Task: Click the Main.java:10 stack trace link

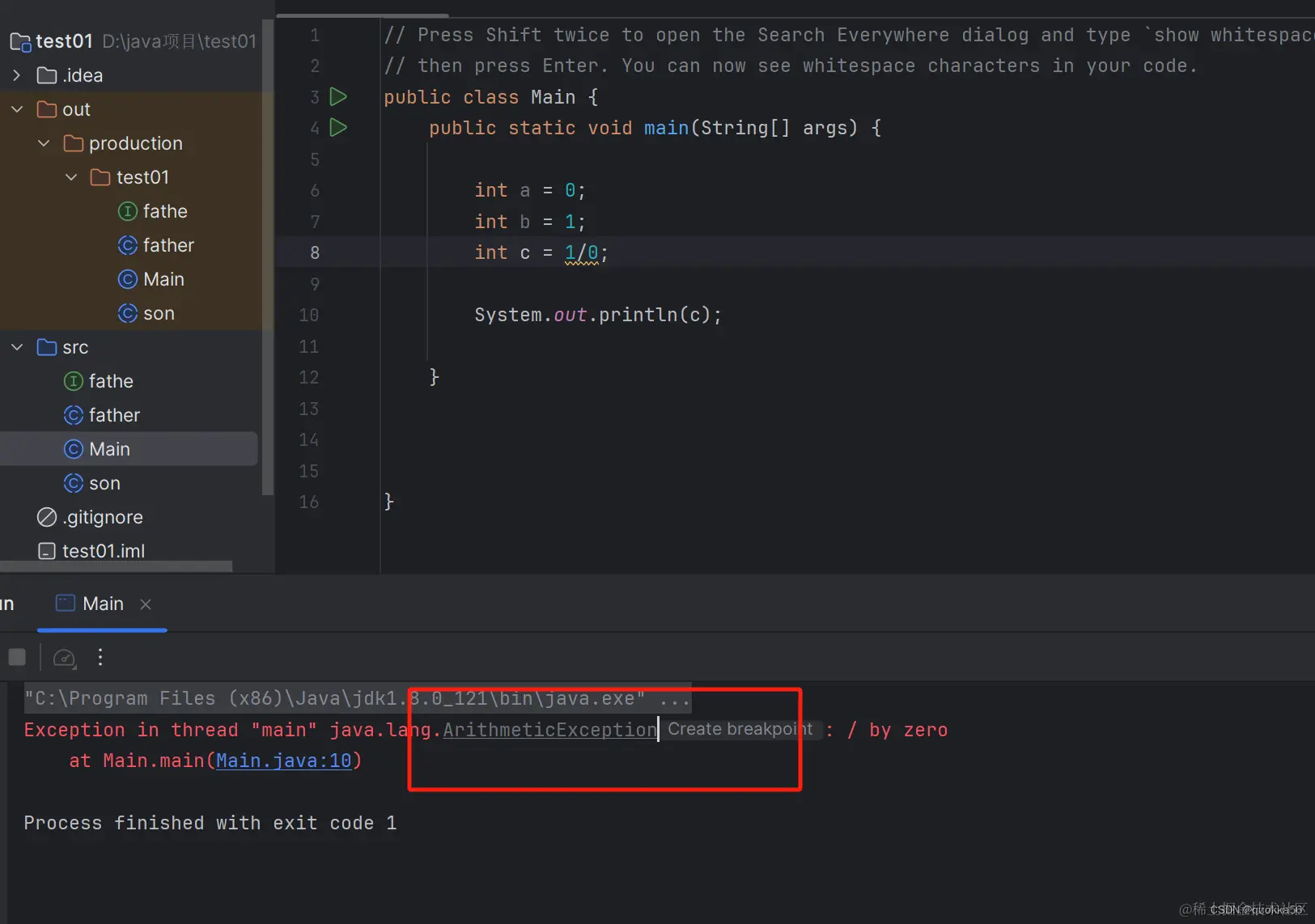Action: click(283, 761)
